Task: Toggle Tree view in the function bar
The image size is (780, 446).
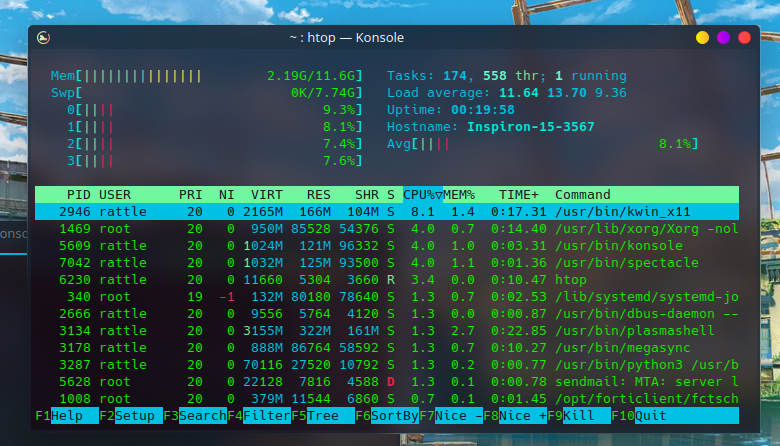Action: (330, 416)
